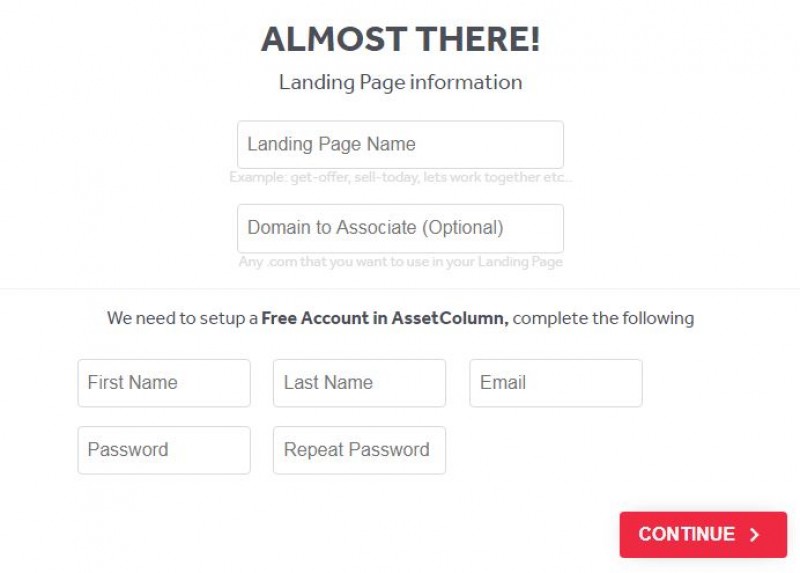Click the Landing Page information subtitle
The width and height of the screenshot is (800, 573).
401,83
